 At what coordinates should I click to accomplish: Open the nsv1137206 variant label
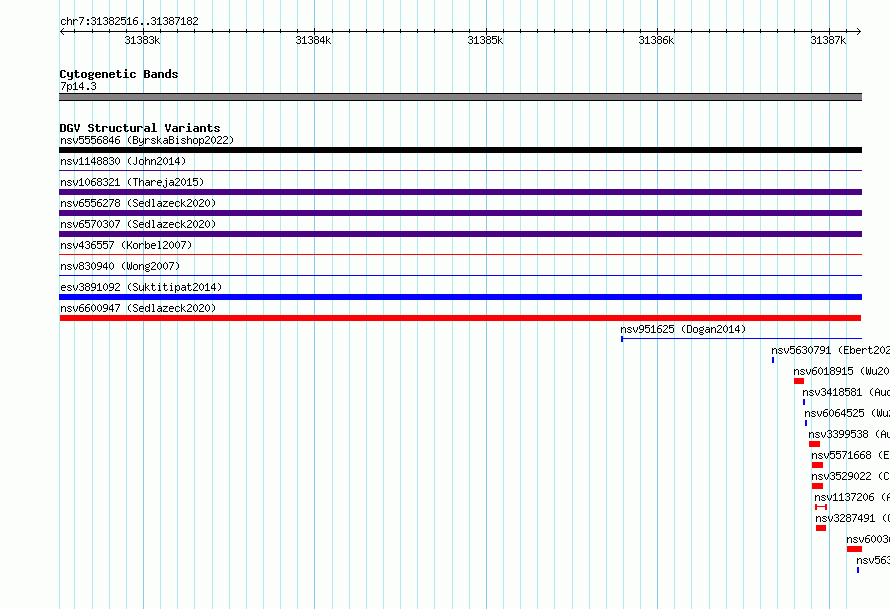[x=852, y=497]
